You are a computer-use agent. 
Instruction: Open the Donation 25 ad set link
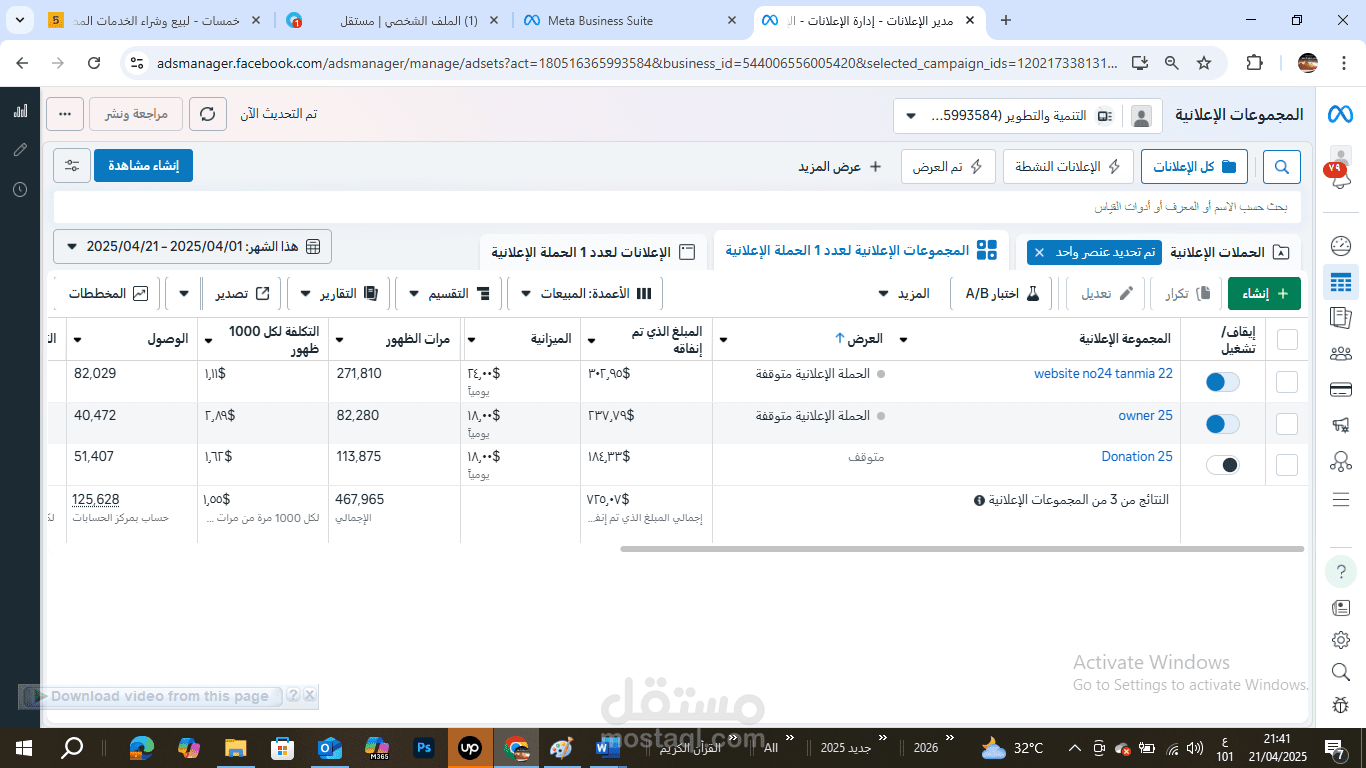click(1137, 457)
